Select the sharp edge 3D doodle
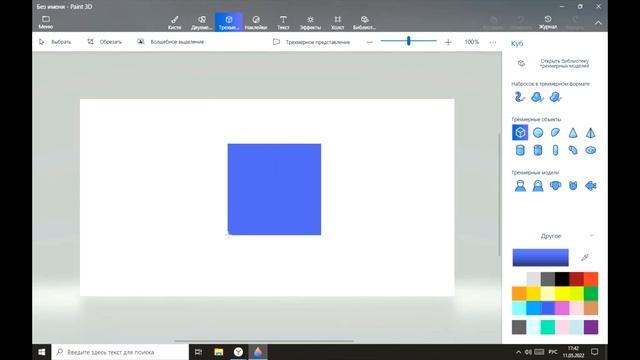This screenshot has width=640, height=360. 537,97
